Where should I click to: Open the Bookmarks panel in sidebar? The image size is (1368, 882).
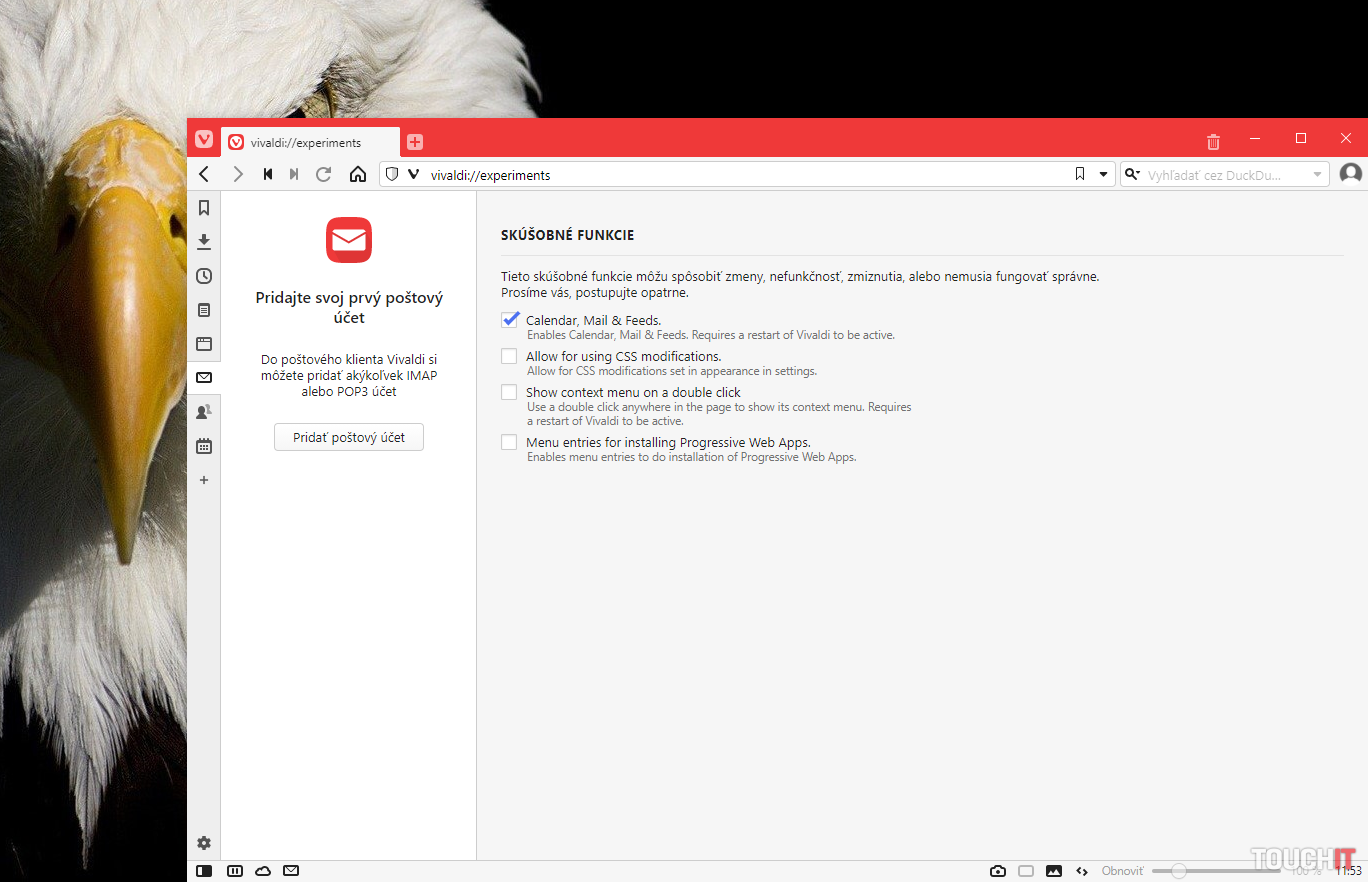tap(204, 208)
